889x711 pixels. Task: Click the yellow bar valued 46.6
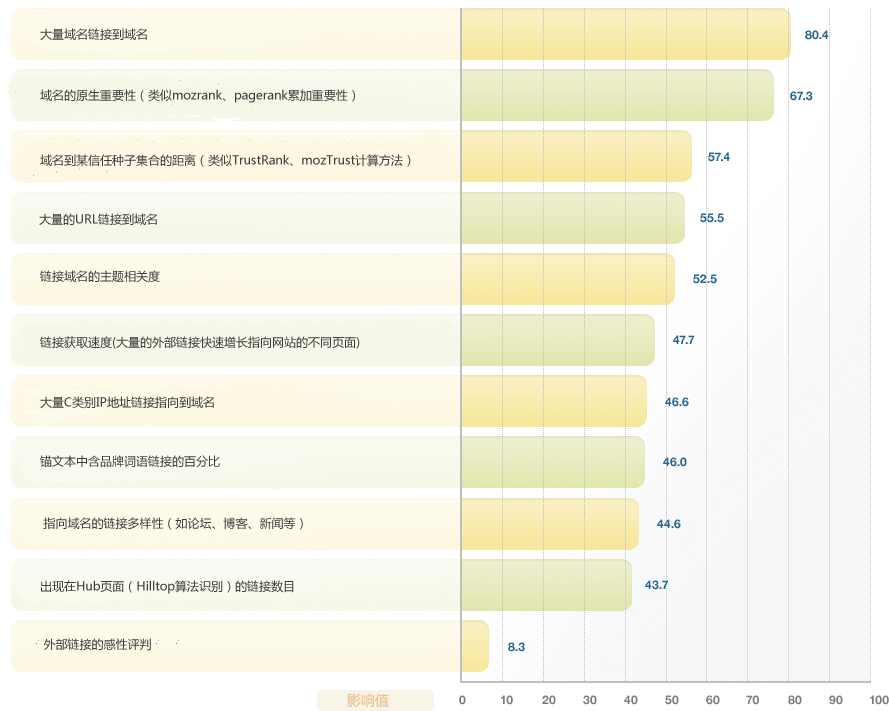click(x=554, y=401)
